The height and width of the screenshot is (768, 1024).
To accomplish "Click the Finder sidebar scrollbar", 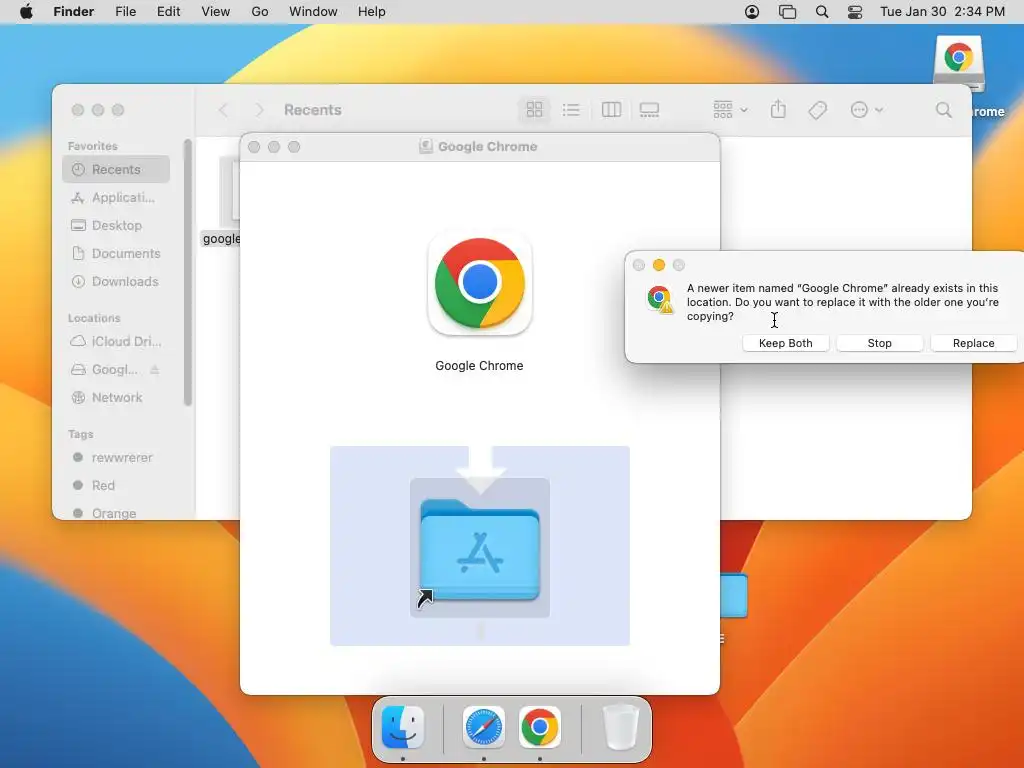I will [188, 272].
